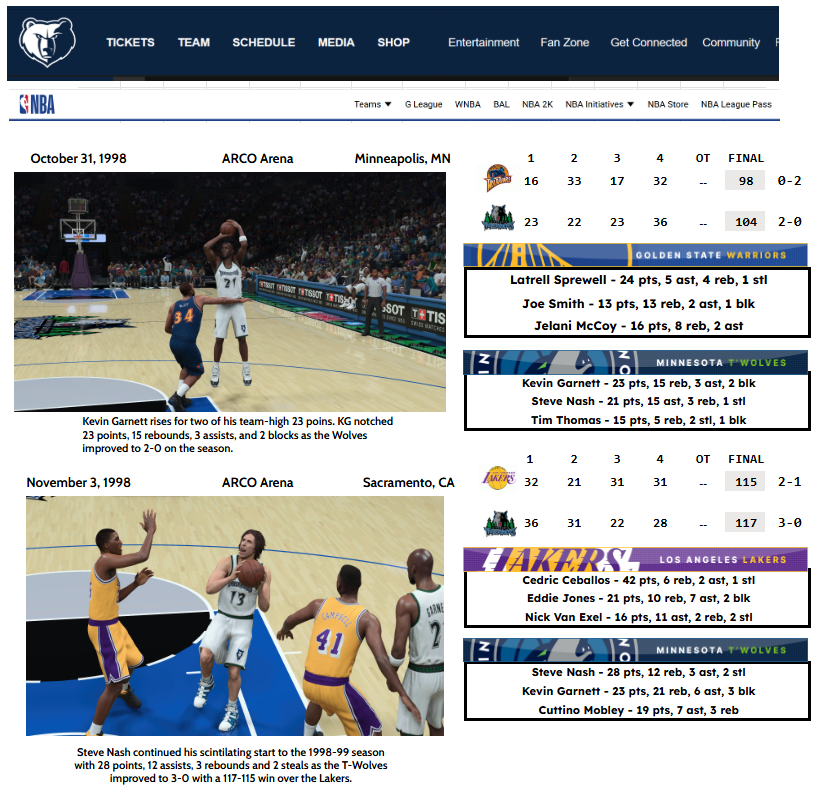
Task: Click the 'Steve Nash - 21 pts, 15 ast' line
Action: pos(639,401)
